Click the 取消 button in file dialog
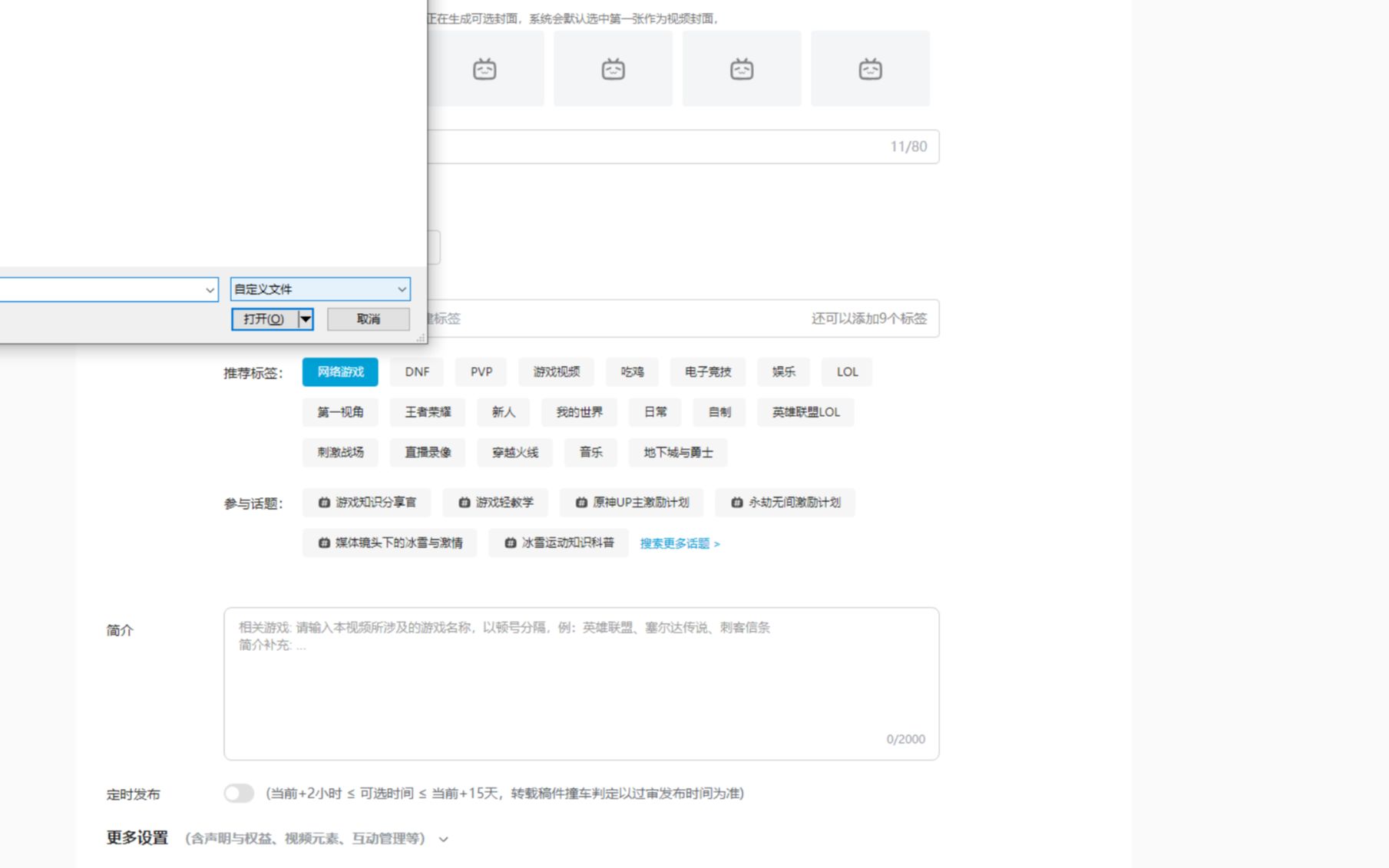1389x868 pixels. pyautogui.click(x=369, y=319)
